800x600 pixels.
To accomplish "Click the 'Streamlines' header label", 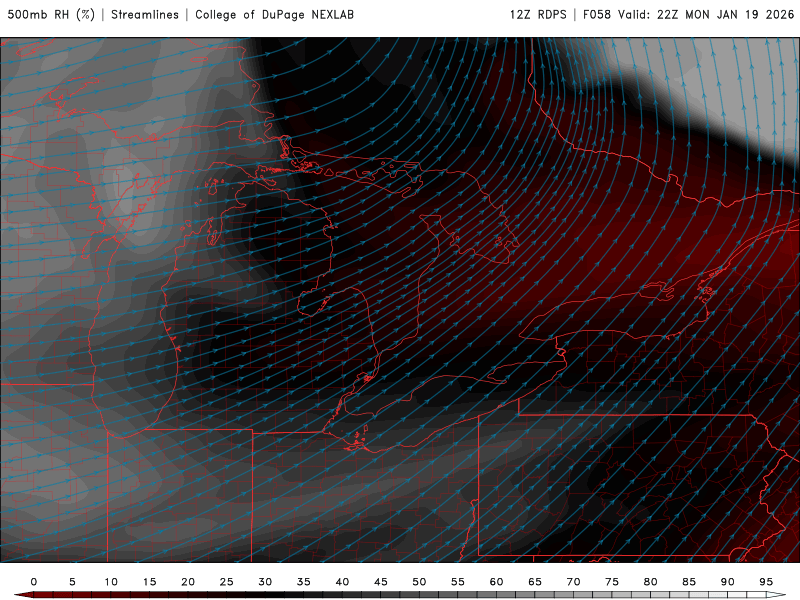I will [x=145, y=14].
